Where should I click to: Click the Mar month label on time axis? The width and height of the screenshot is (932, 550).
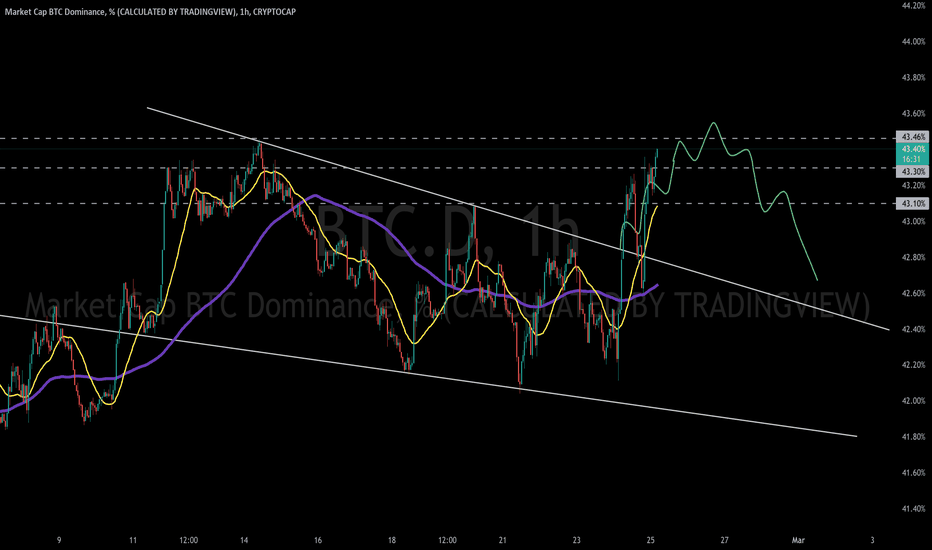[798, 540]
